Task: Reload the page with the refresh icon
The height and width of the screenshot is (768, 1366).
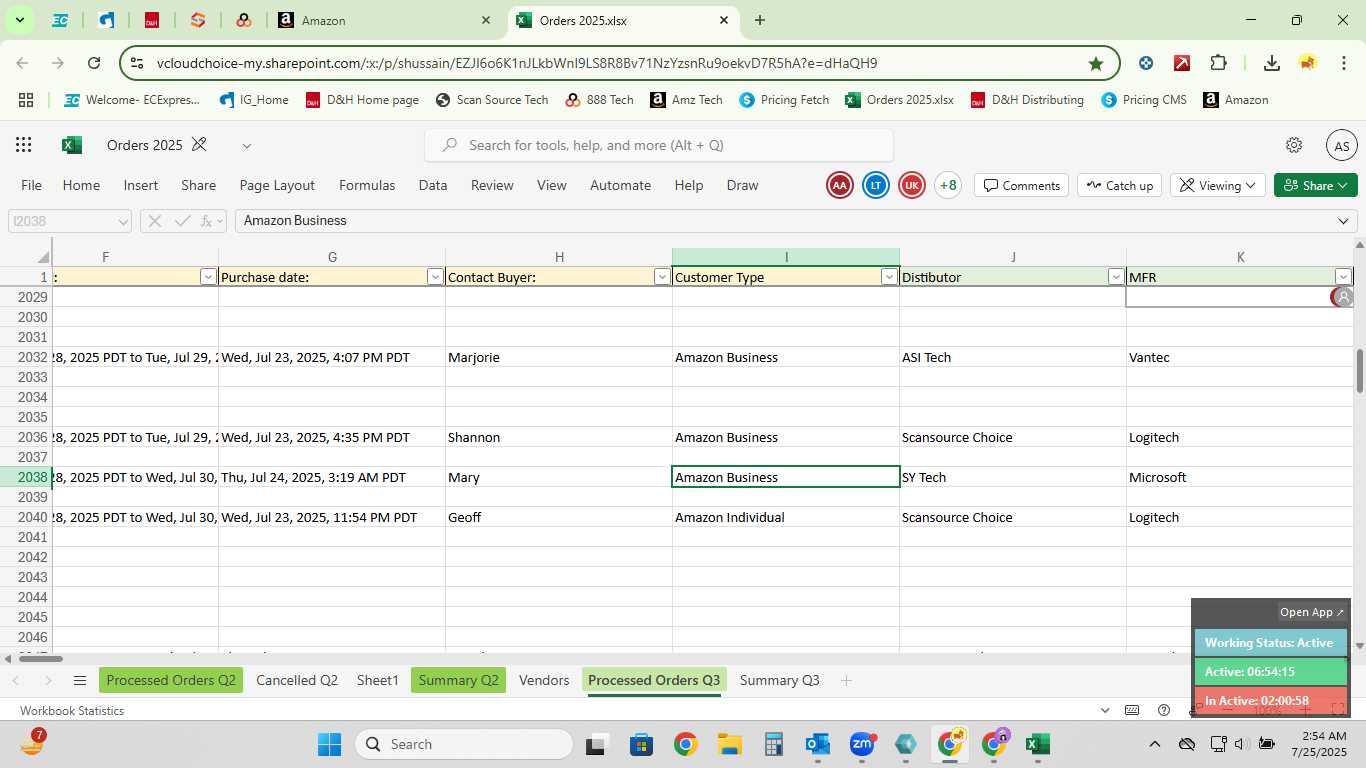Action: click(x=94, y=63)
